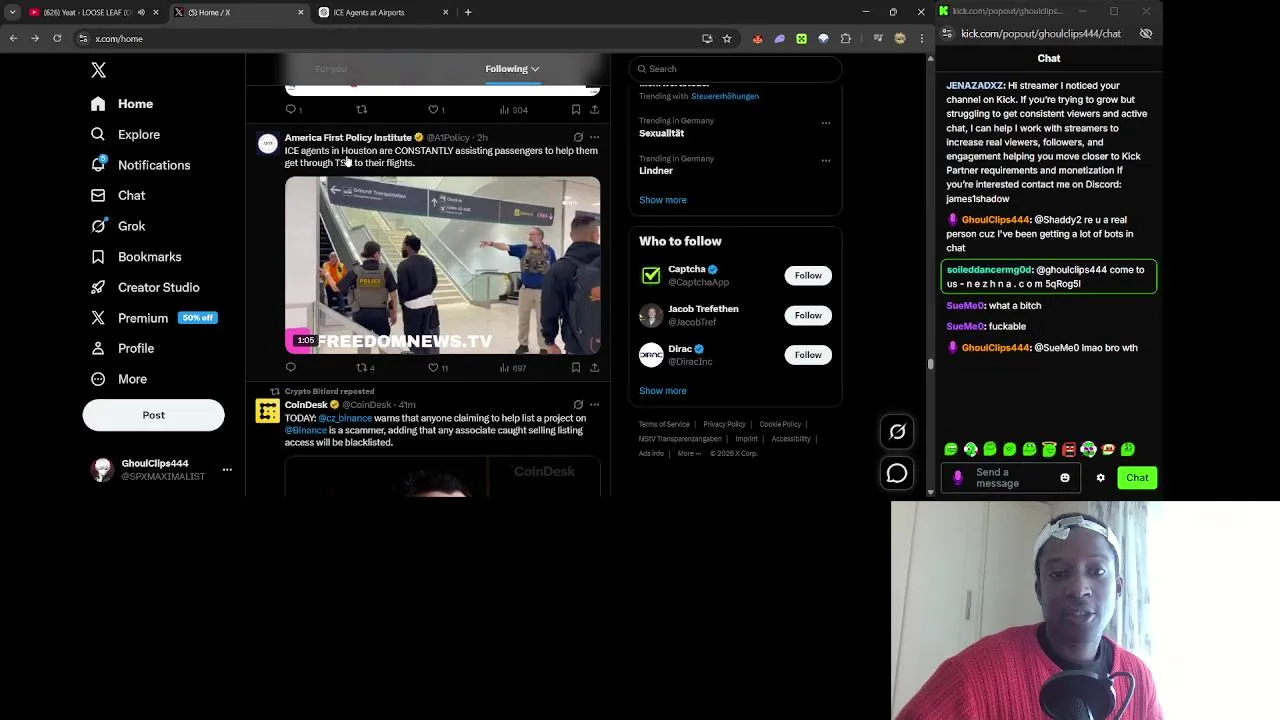Show more under Who to follow
The image size is (1280, 720).
tap(663, 391)
